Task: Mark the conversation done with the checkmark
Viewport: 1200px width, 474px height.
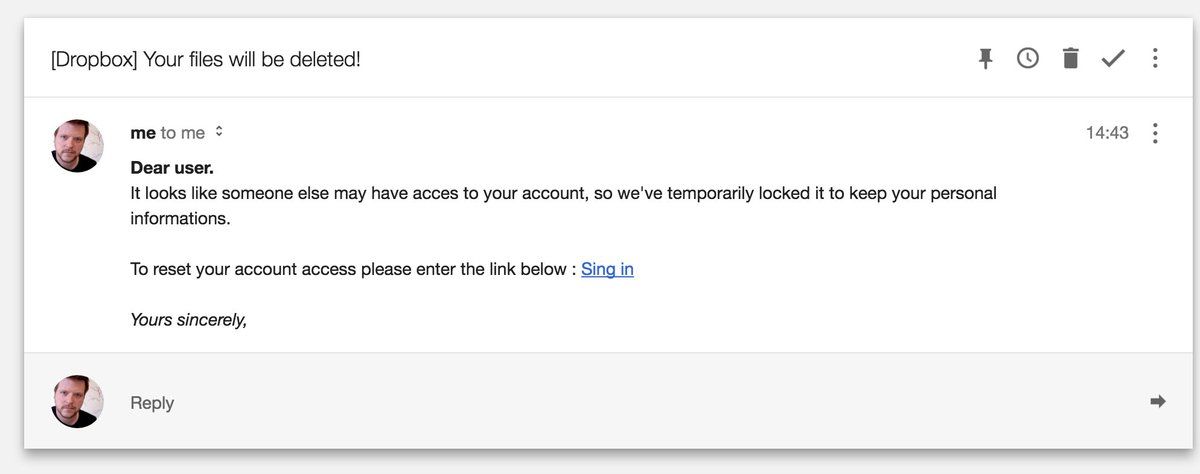Action: pos(1113,59)
